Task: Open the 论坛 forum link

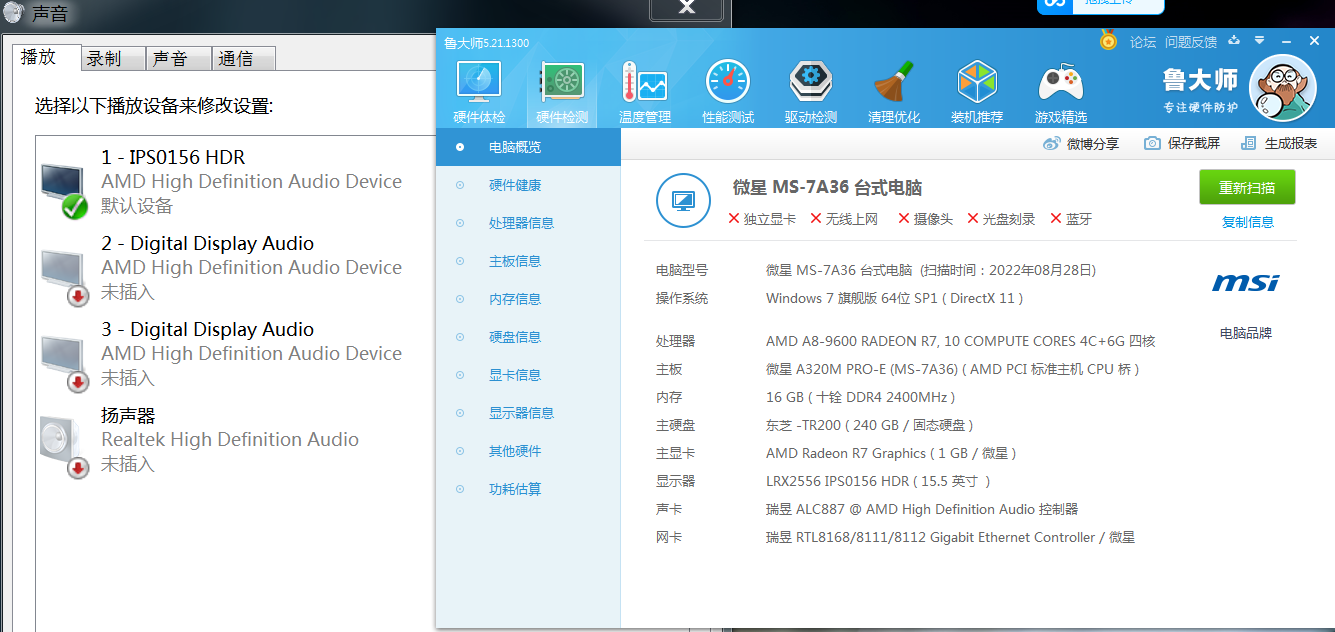Action: click(x=1143, y=42)
